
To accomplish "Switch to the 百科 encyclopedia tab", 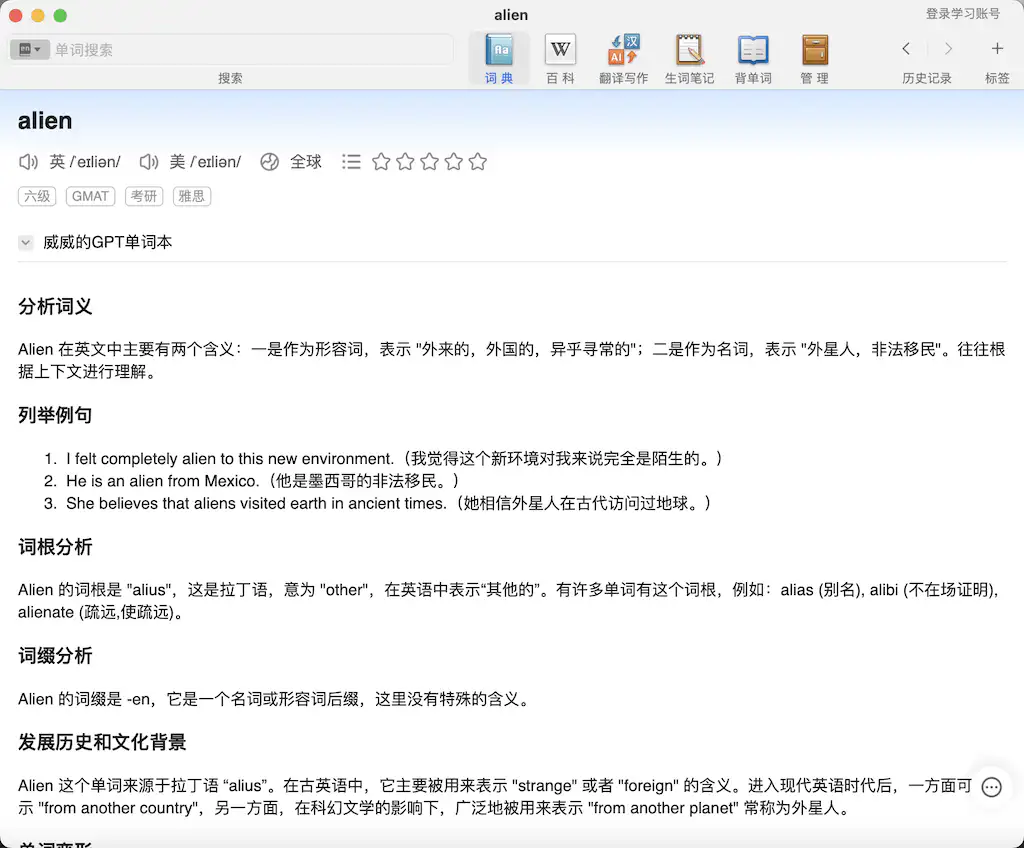I will 560,57.
